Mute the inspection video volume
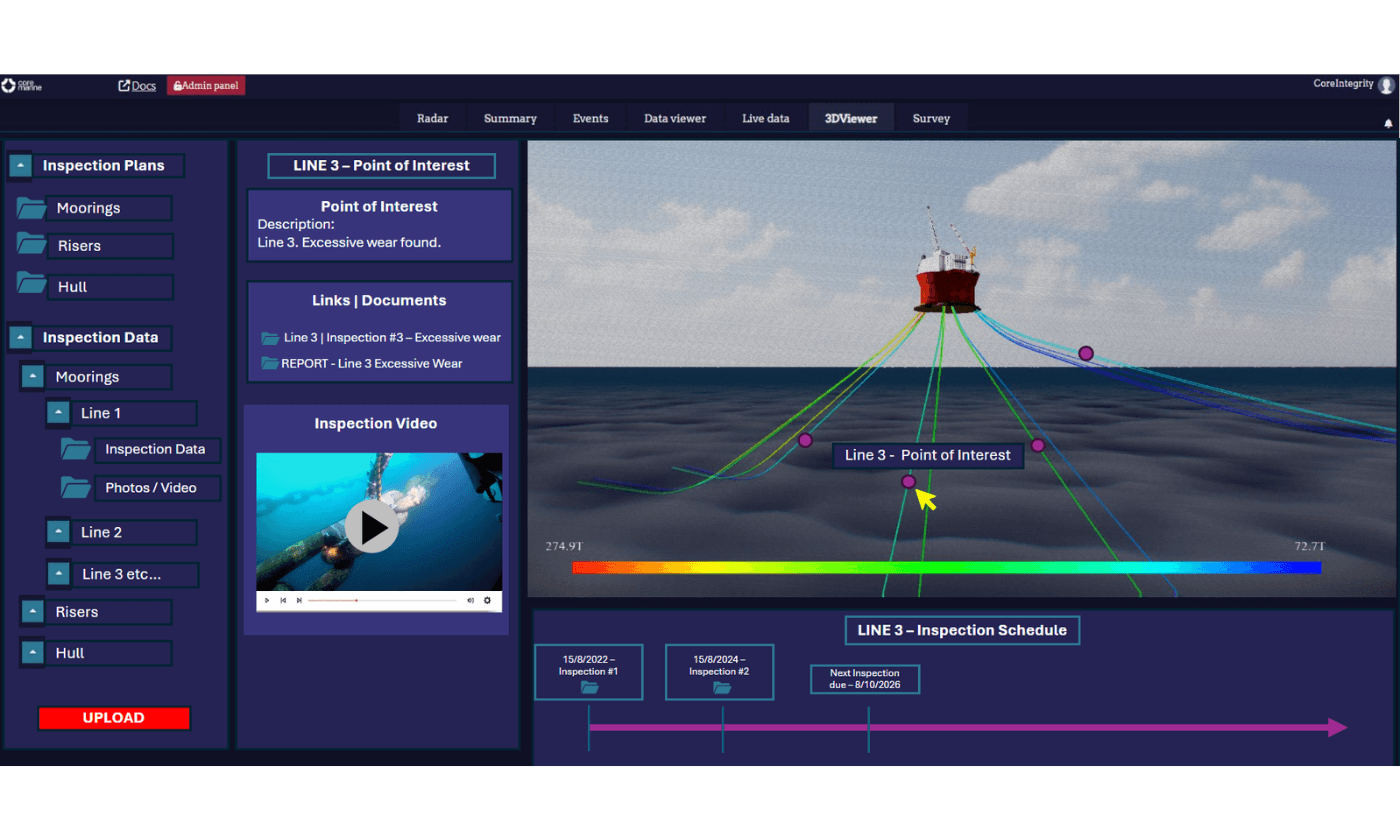 [470, 600]
